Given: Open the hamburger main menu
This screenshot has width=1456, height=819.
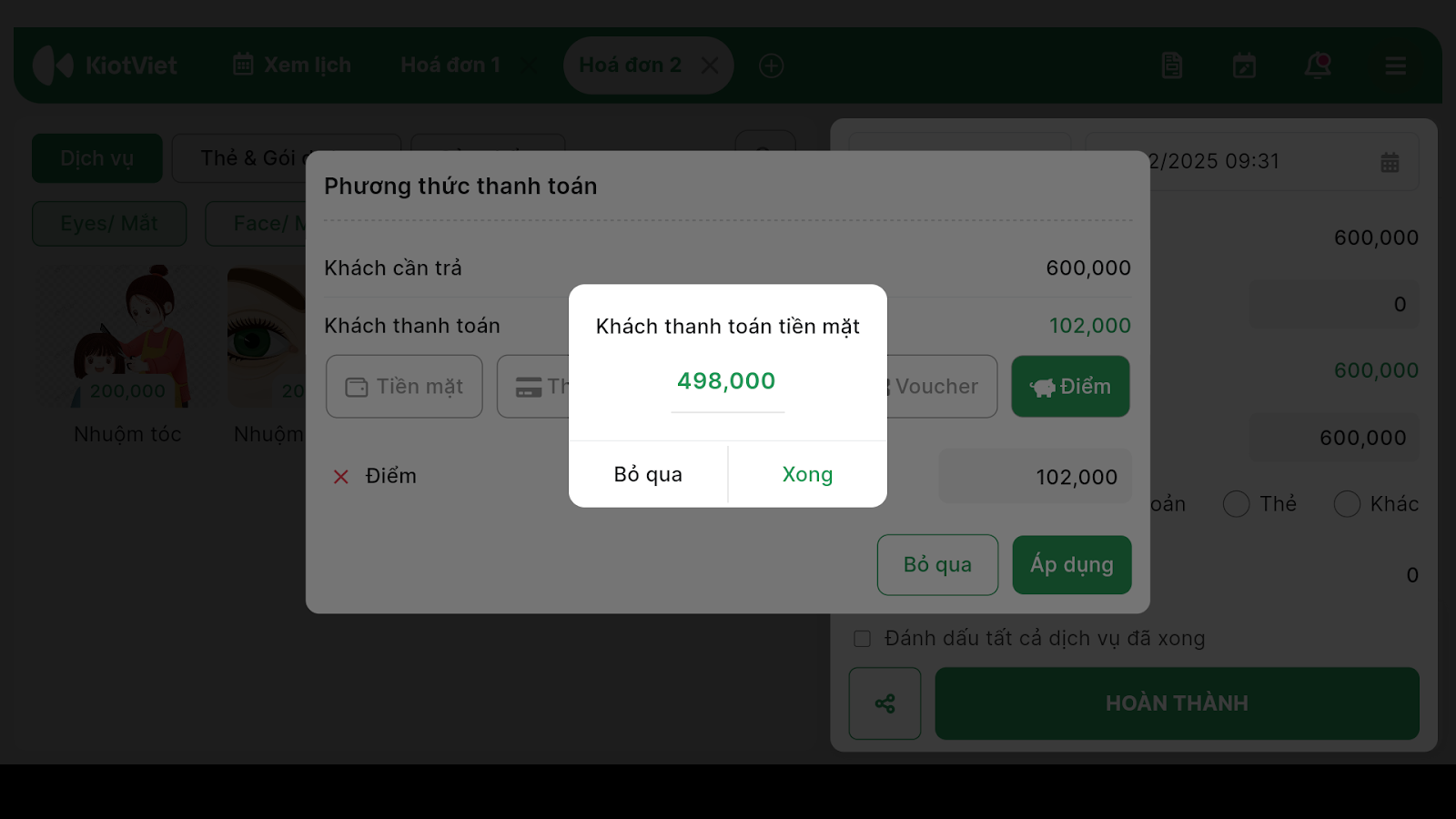Looking at the screenshot, I should [x=1396, y=66].
